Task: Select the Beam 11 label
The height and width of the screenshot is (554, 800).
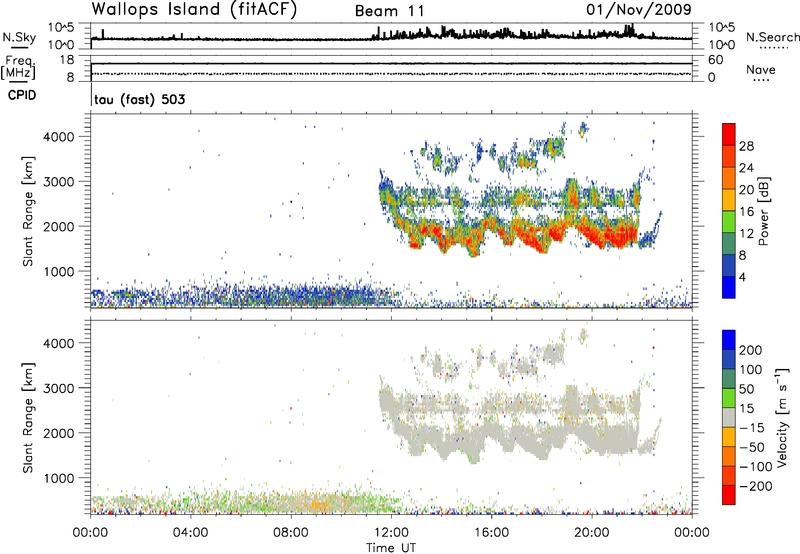Action: coord(390,11)
